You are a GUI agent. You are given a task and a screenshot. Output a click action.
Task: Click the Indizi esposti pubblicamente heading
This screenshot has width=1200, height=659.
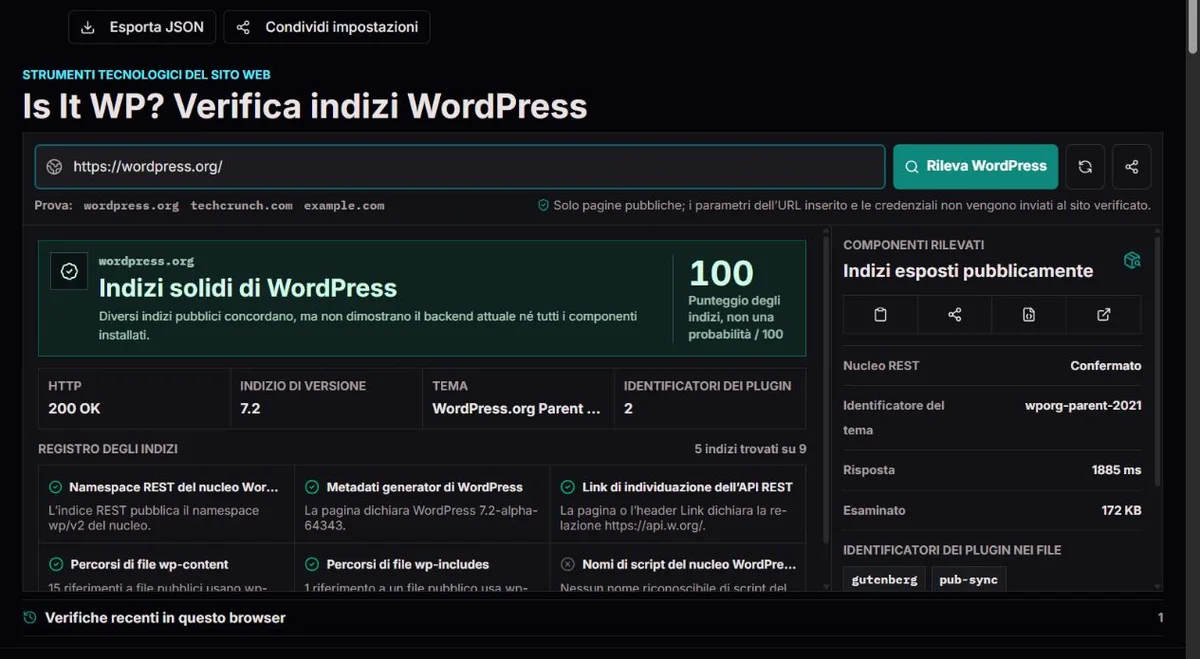pos(968,271)
